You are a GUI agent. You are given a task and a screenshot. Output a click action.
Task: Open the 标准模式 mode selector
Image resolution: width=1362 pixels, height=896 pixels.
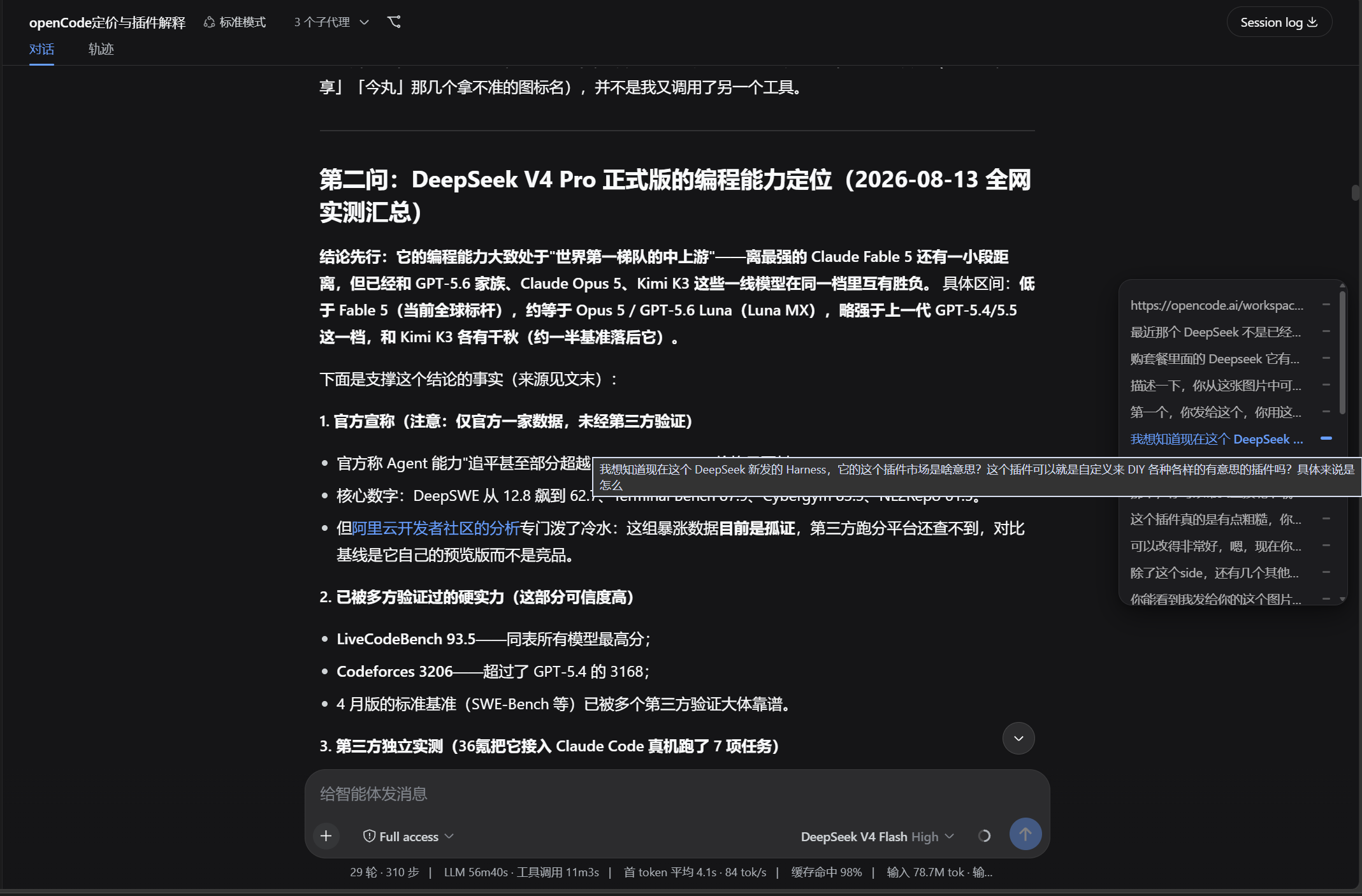click(x=235, y=22)
